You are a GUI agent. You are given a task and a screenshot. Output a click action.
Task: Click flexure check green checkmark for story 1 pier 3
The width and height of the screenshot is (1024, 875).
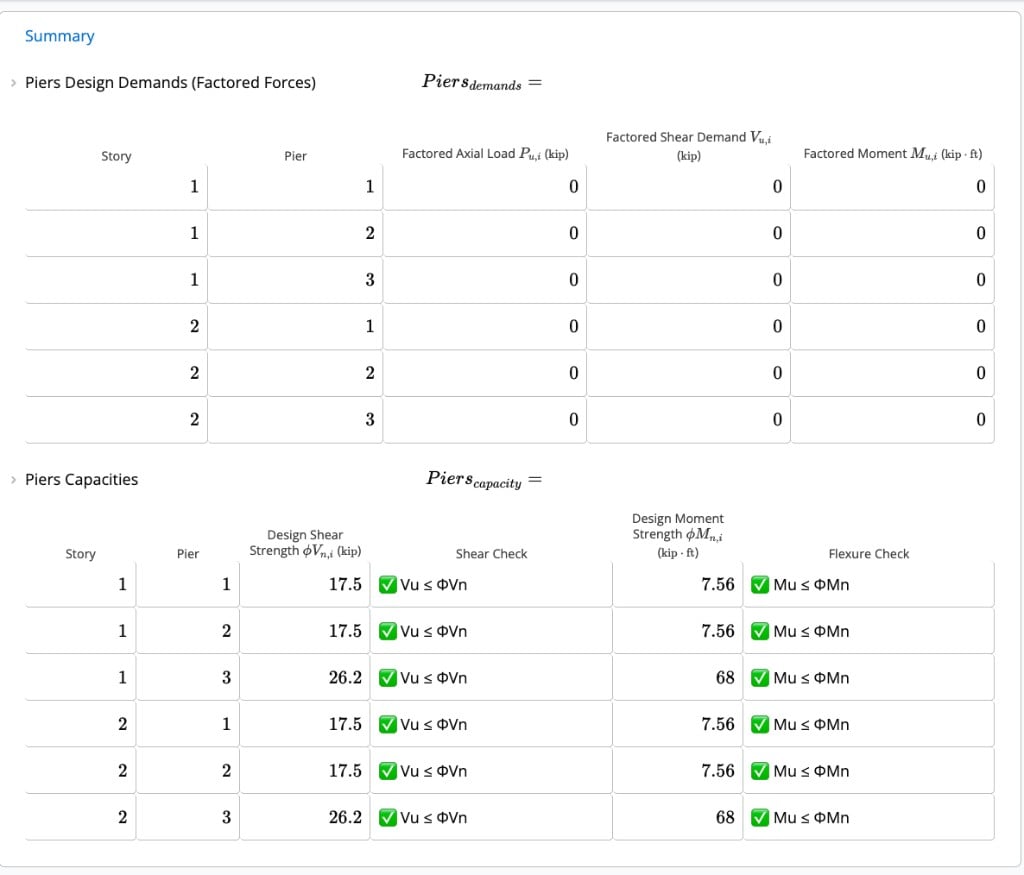[760, 678]
